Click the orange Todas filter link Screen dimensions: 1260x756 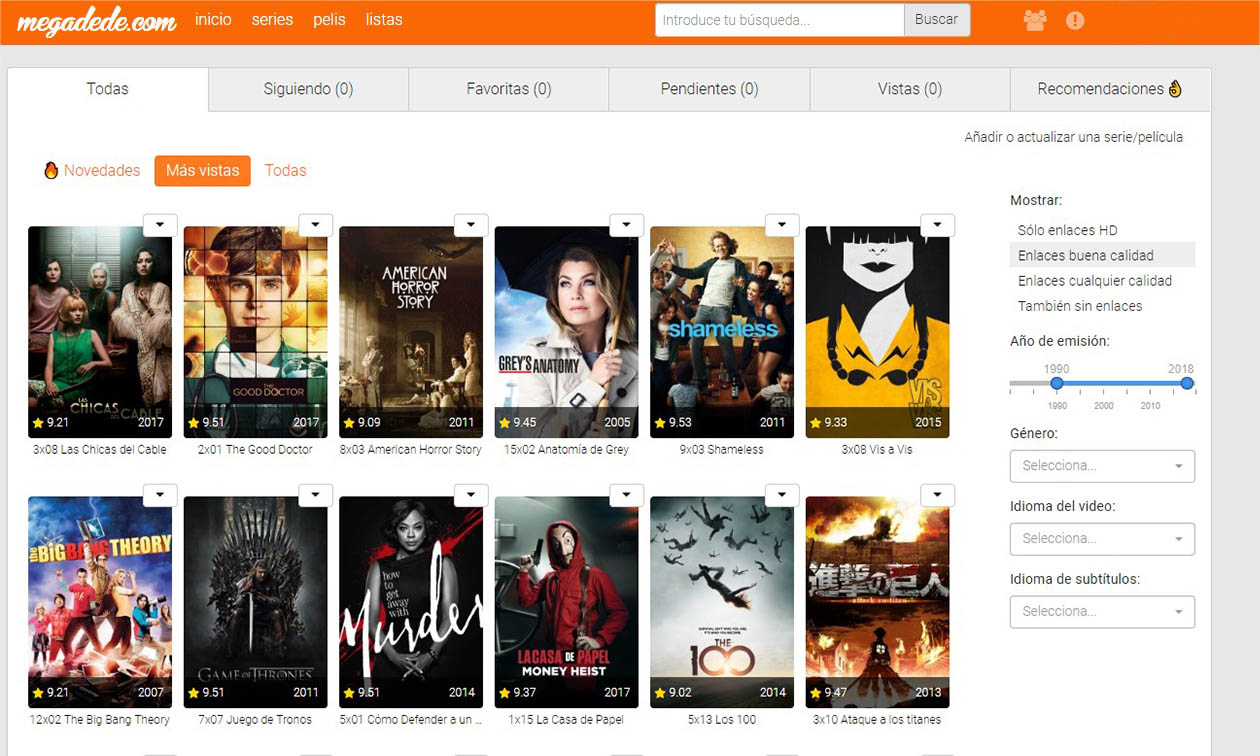285,171
